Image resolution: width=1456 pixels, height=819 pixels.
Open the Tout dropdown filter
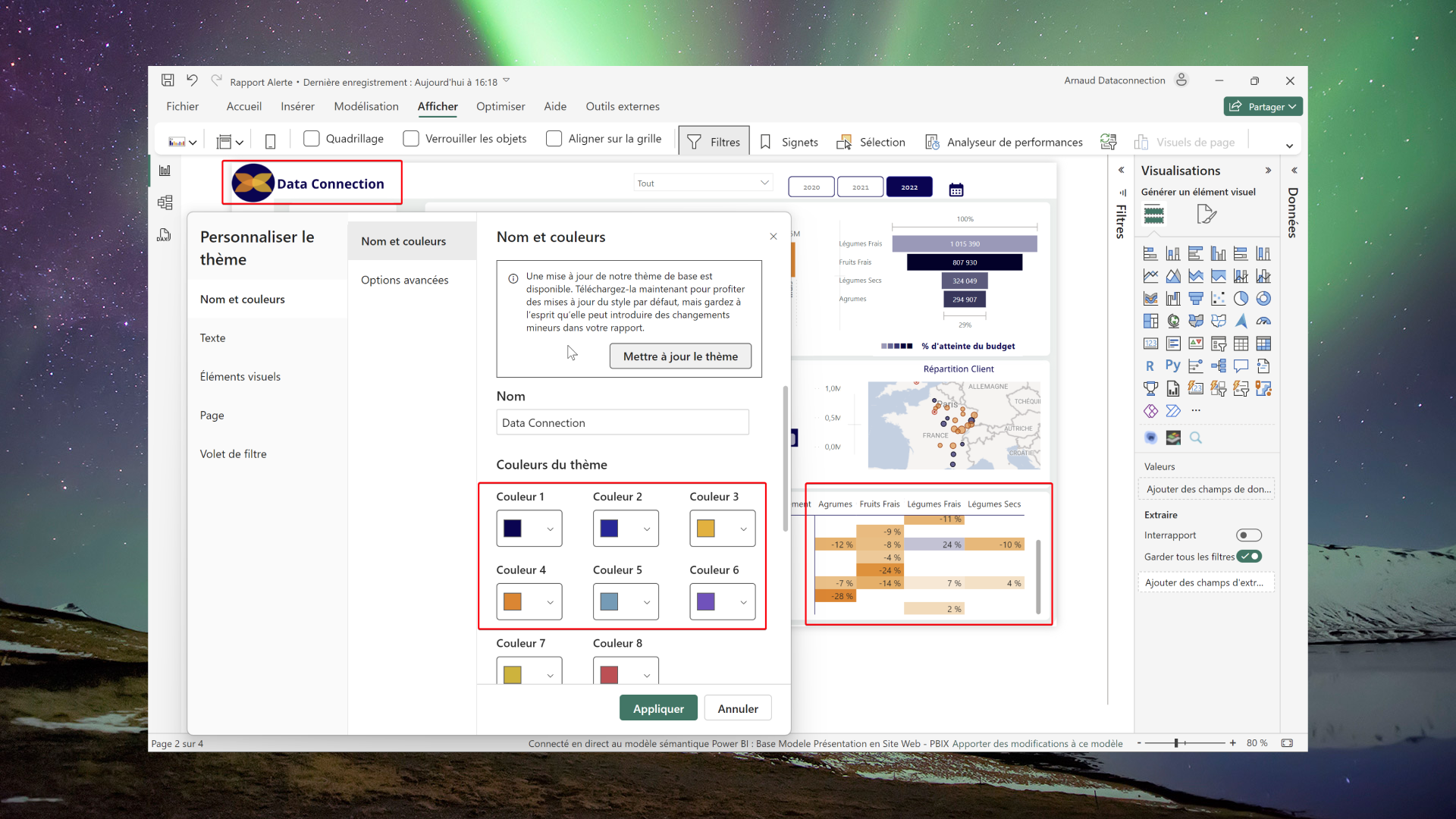click(703, 183)
